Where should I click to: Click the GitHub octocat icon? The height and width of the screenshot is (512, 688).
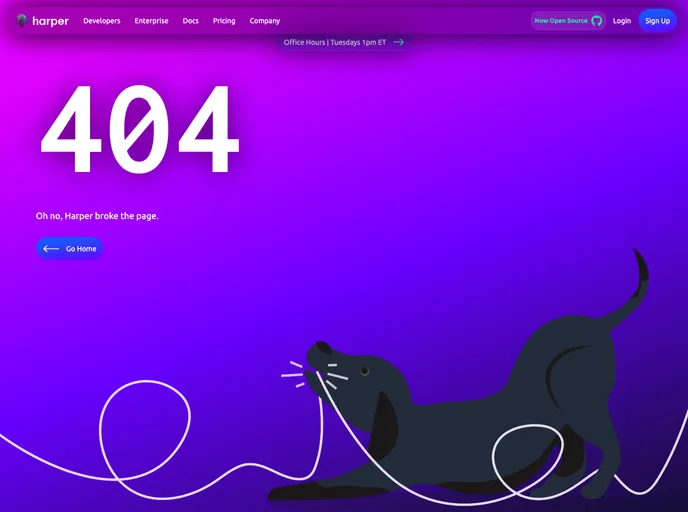click(597, 20)
